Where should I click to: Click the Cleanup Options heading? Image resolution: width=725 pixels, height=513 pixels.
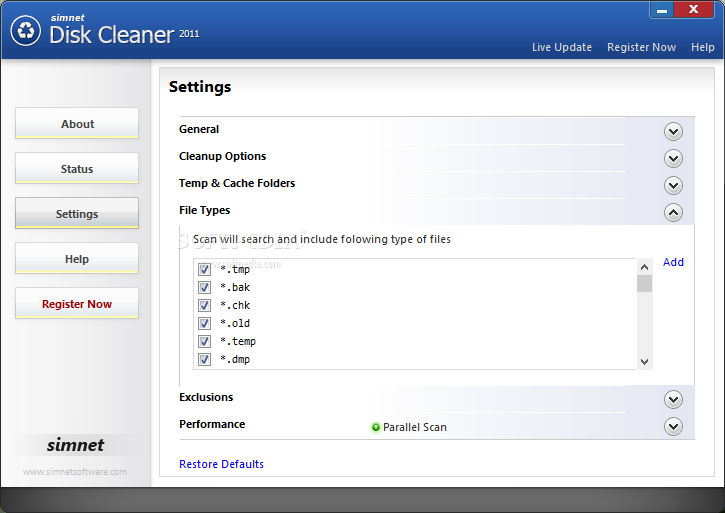tap(222, 156)
